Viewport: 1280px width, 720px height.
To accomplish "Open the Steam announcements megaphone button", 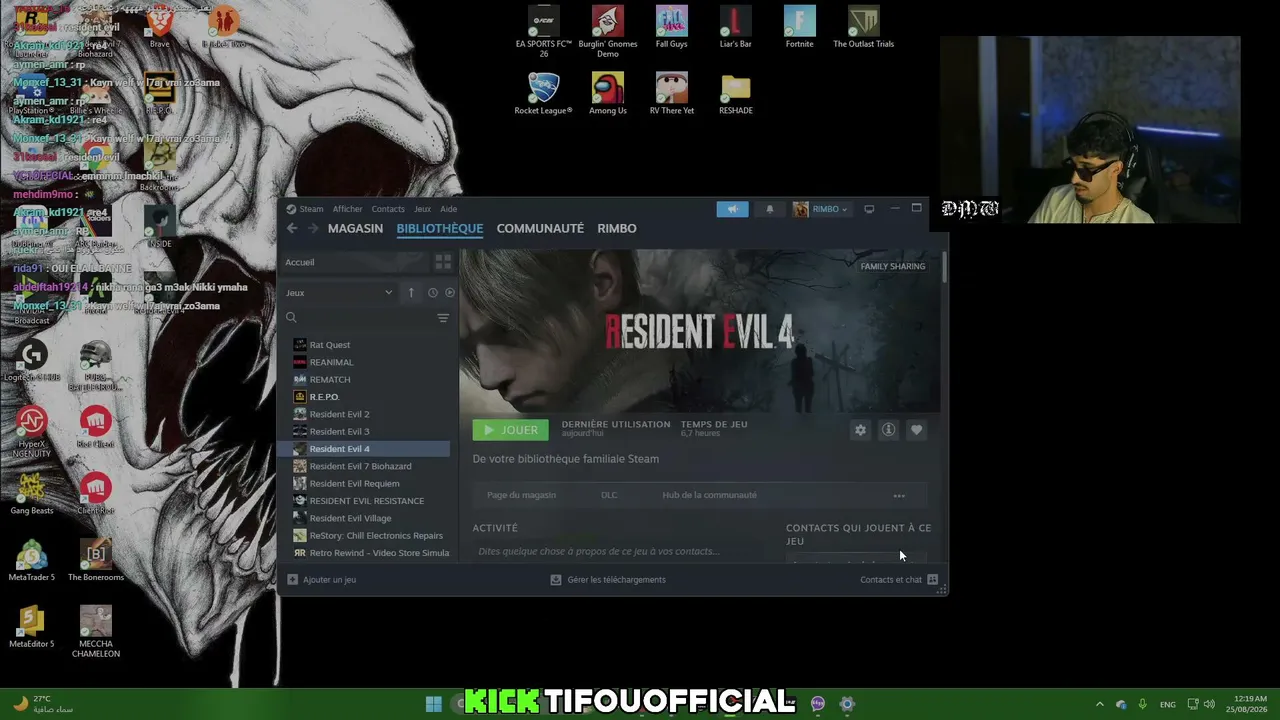I will tap(732, 209).
